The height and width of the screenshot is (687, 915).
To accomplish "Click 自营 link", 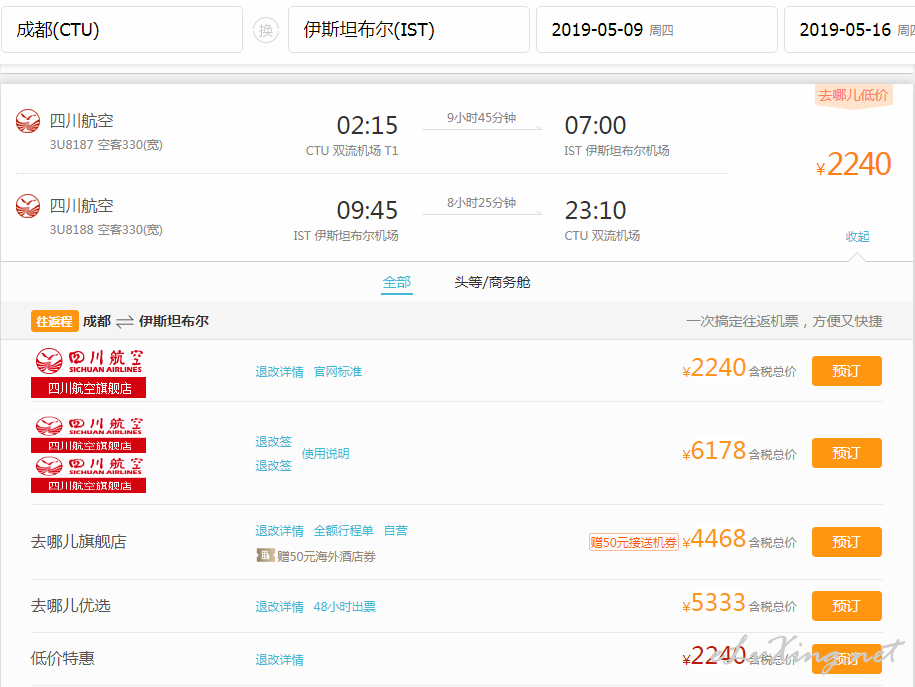I will click(x=396, y=531).
